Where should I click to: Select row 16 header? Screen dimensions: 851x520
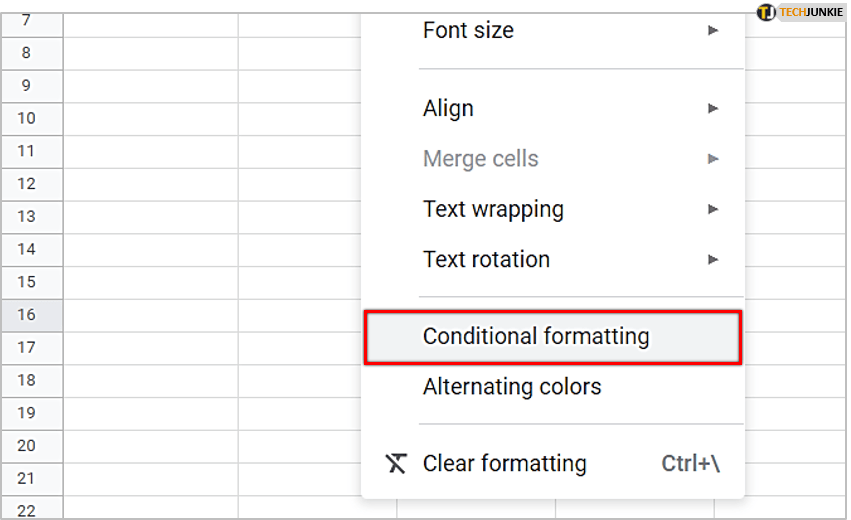coord(27,315)
